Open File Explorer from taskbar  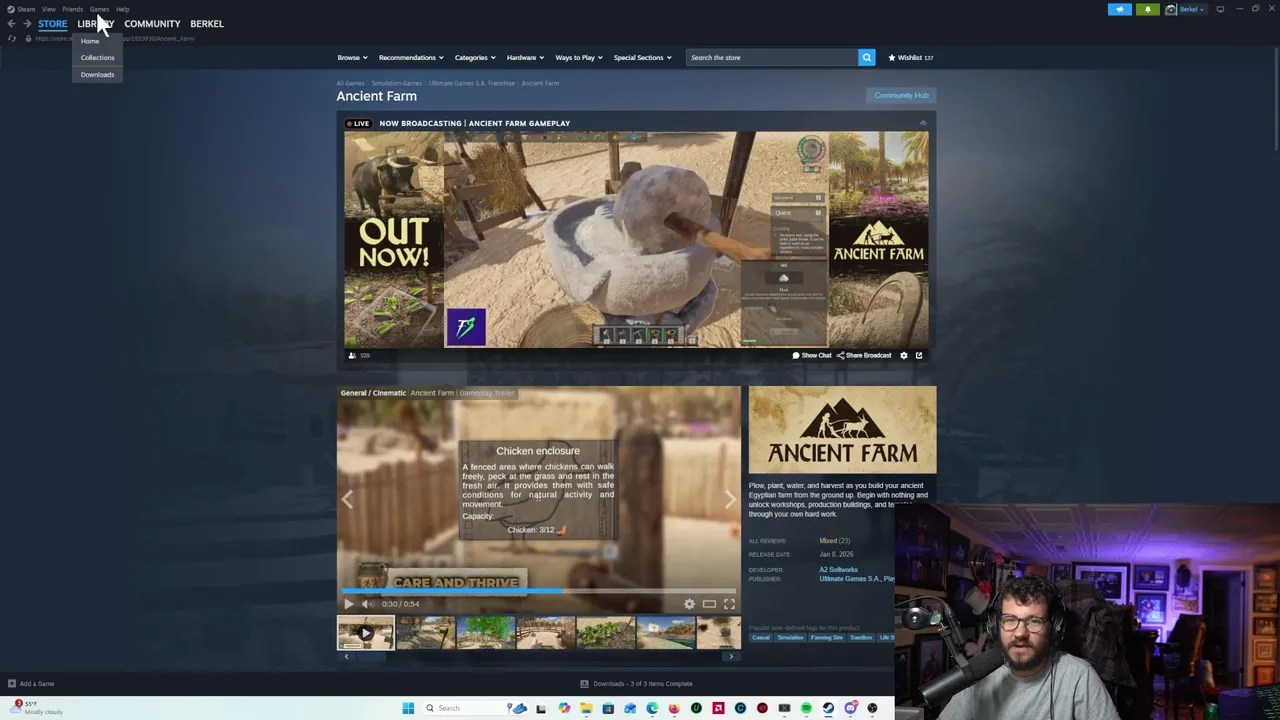click(x=586, y=708)
